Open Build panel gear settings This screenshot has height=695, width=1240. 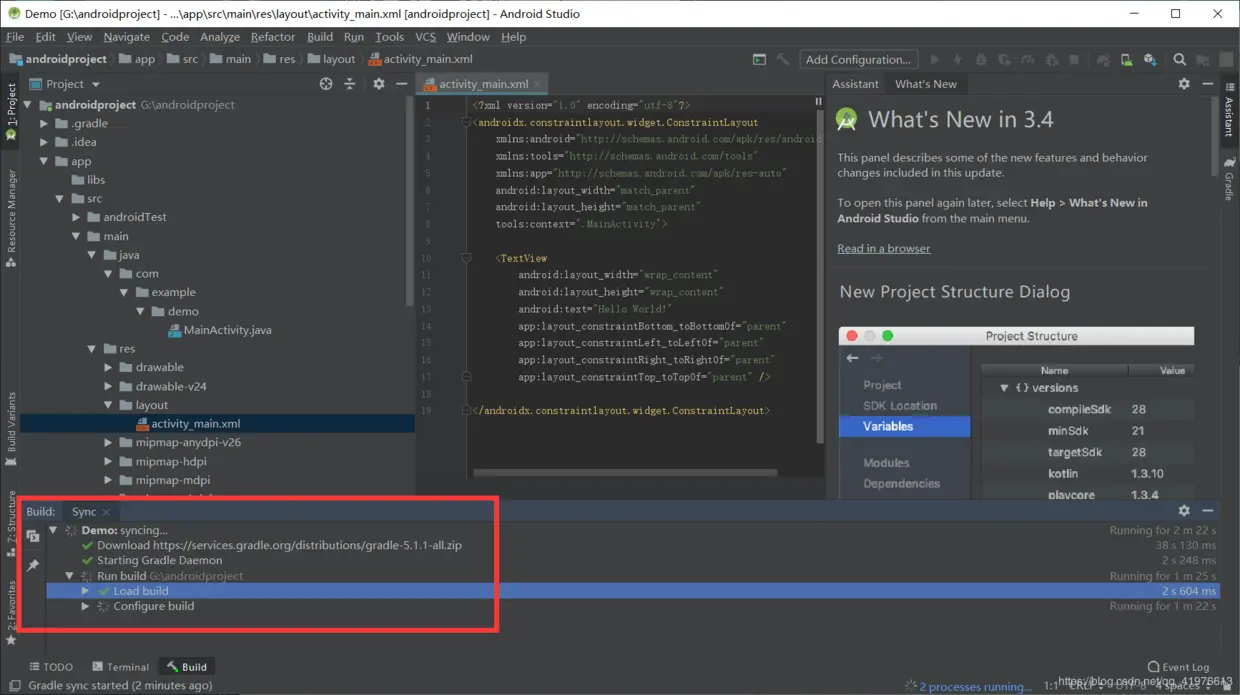[1184, 511]
